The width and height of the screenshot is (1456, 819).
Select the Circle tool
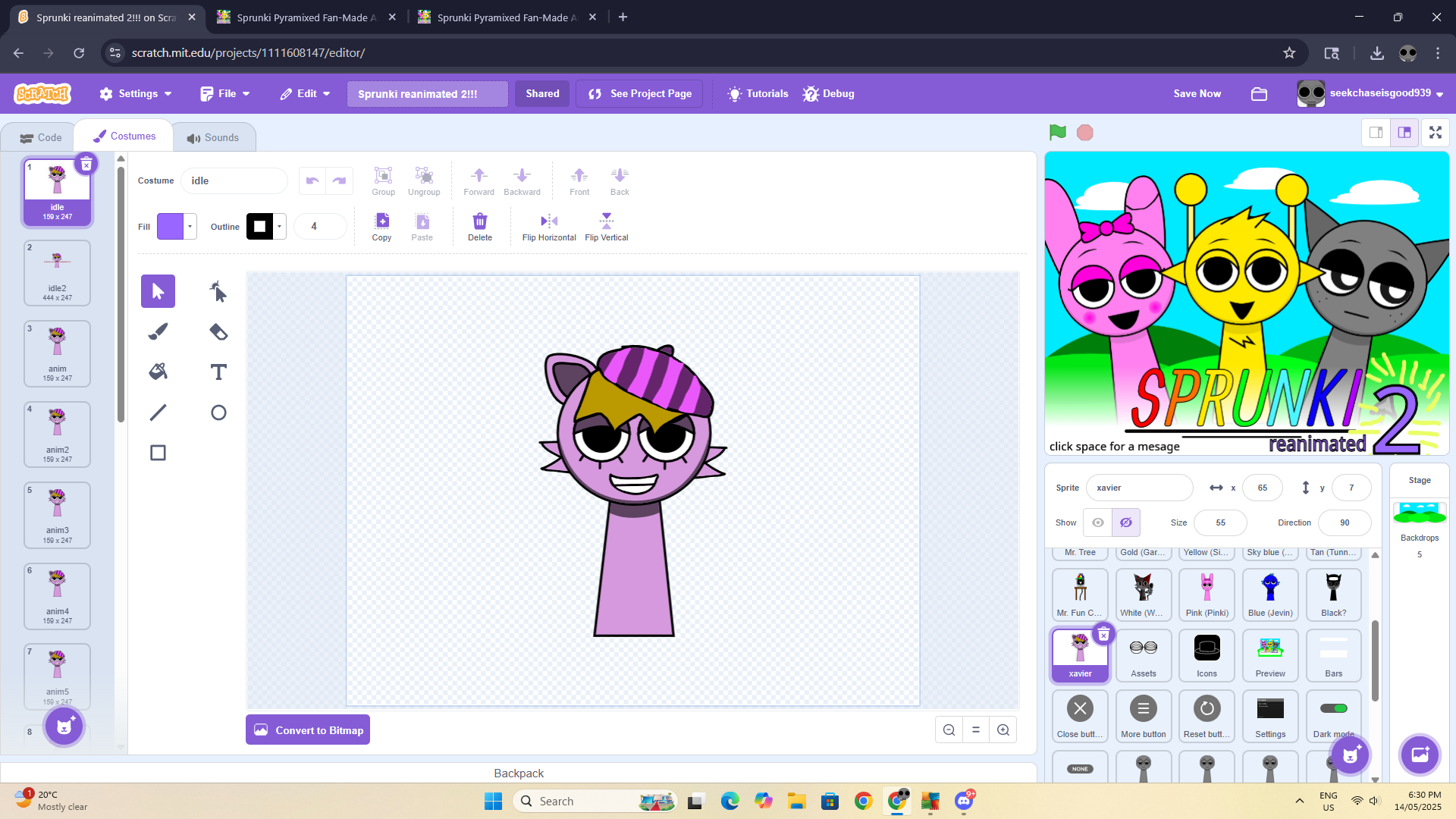click(x=218, y=413)
